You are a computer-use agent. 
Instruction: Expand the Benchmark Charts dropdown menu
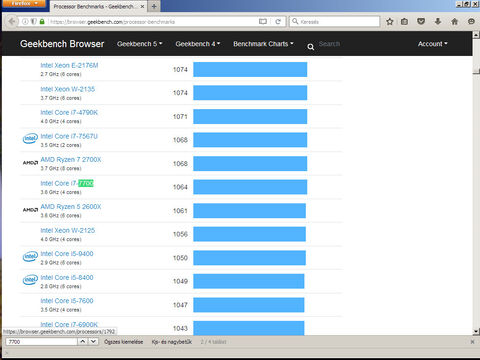(x=263, y=44)
